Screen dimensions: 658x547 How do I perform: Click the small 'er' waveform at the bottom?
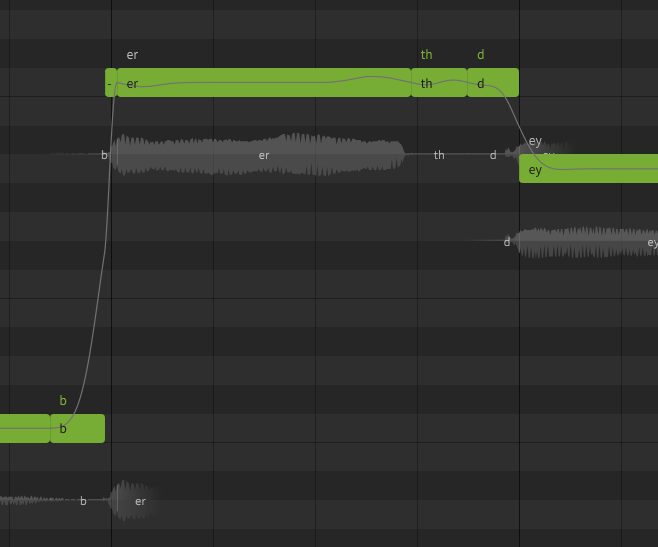134,500
